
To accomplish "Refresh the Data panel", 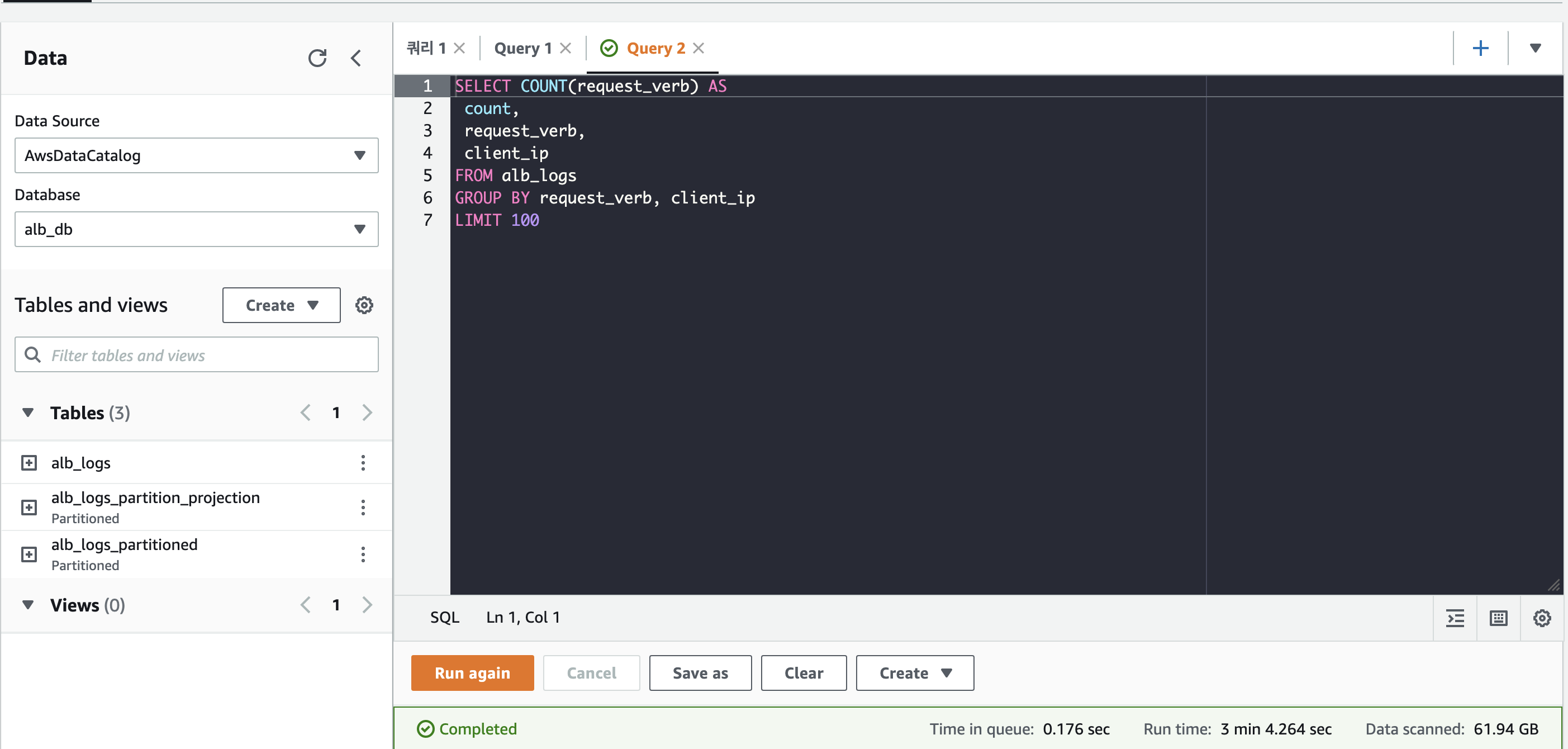I will pyautogui.click(x=317, y=58).
